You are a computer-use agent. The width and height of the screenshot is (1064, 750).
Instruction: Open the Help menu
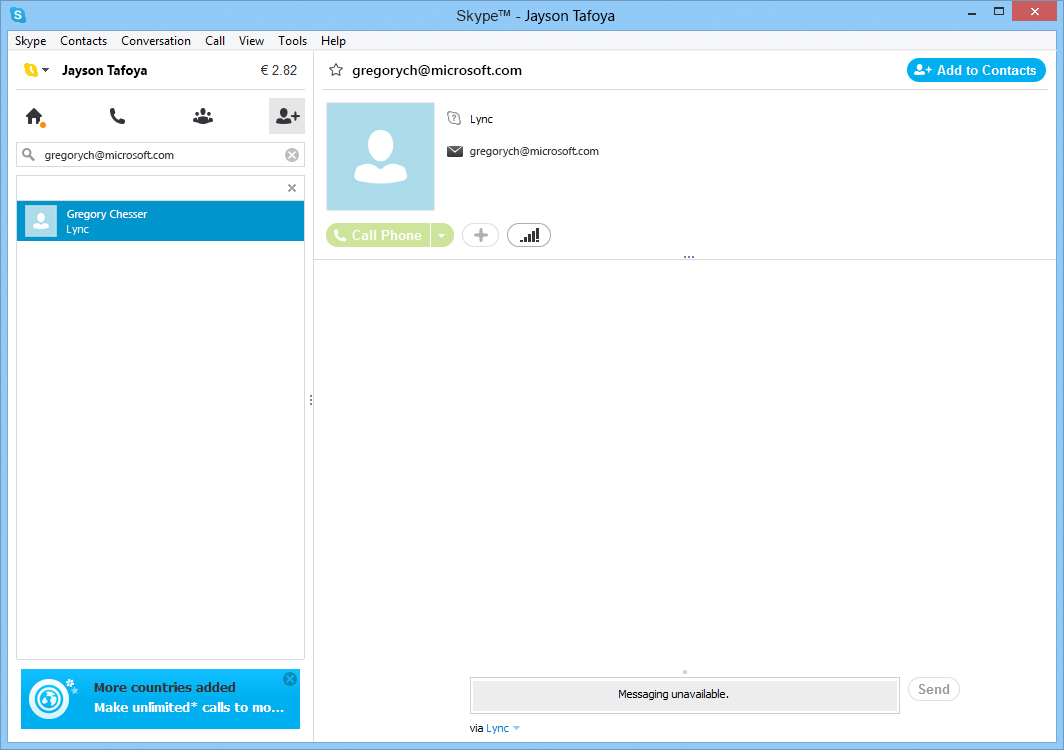[x=333, y=41]
